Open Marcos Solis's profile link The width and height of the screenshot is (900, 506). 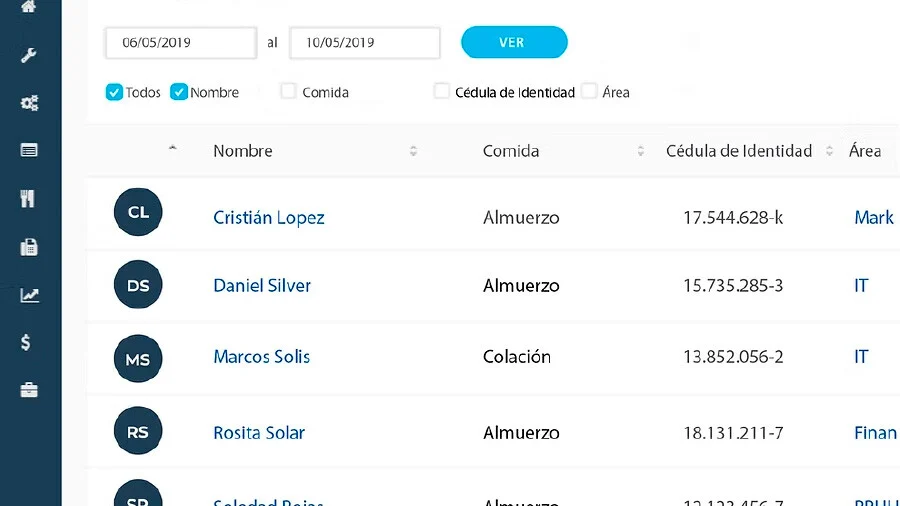tap(262, 357)
